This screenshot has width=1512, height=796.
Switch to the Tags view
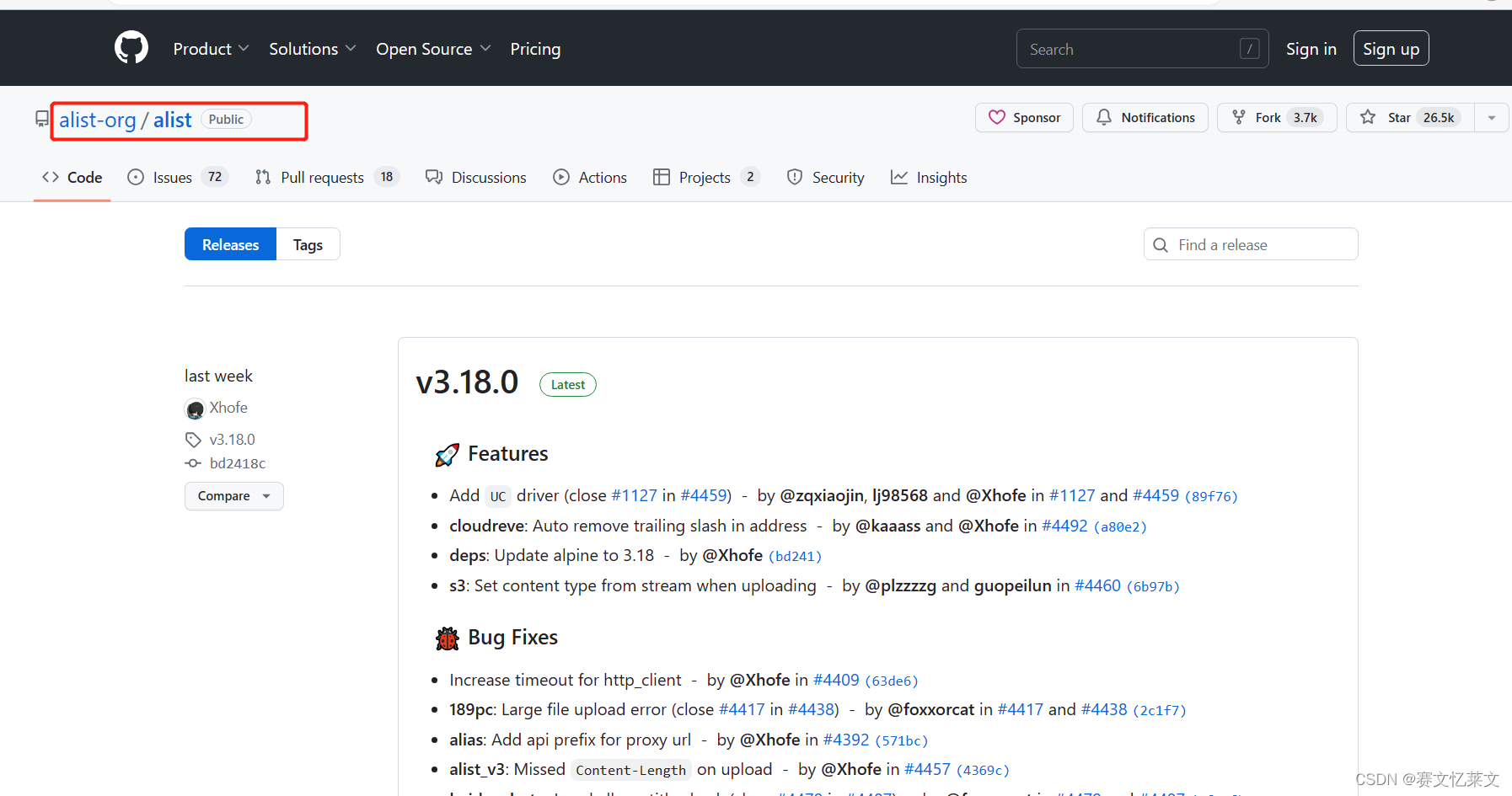[308, 244]
